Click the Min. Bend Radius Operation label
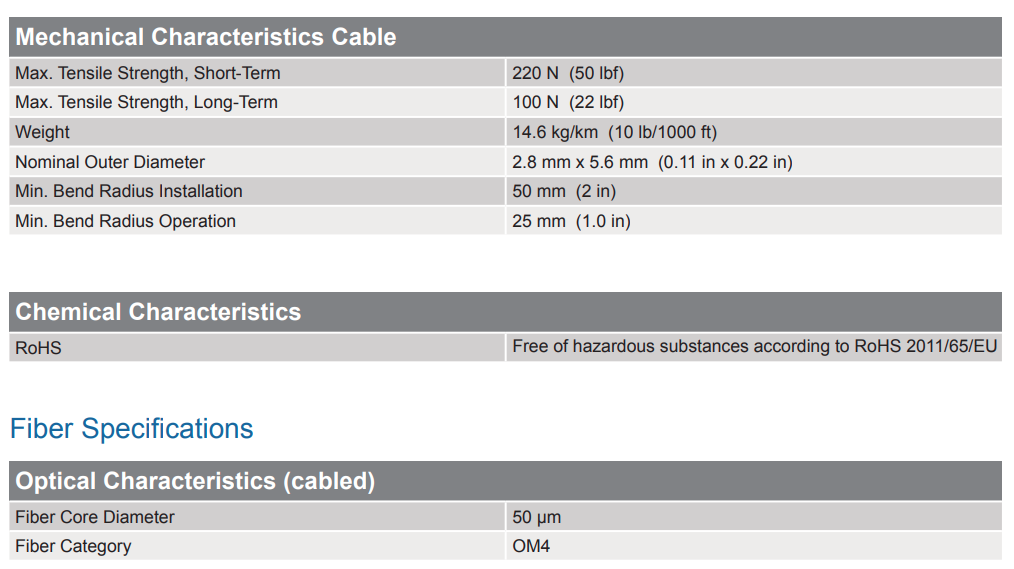The height and width of the screenshot is (569, 1014). (125, 221)
